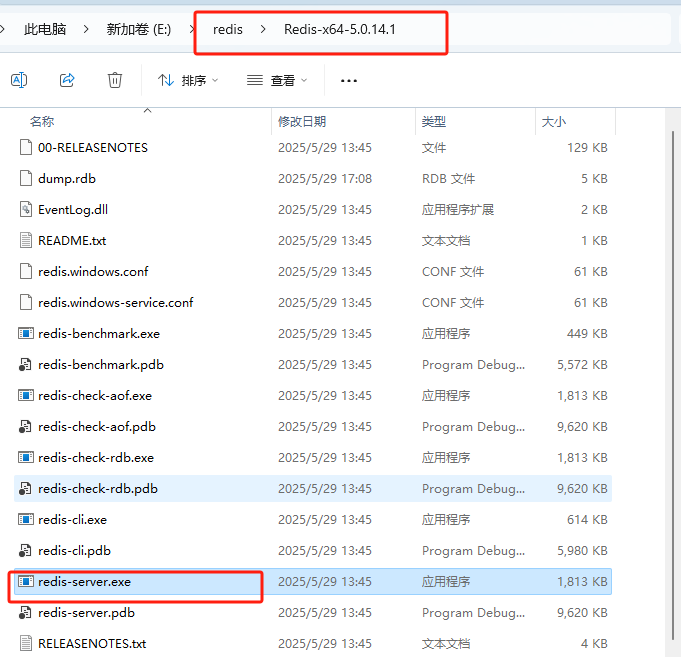
Task: Click the file name 00-RELEASENOTES
Action: click(93, 148)
